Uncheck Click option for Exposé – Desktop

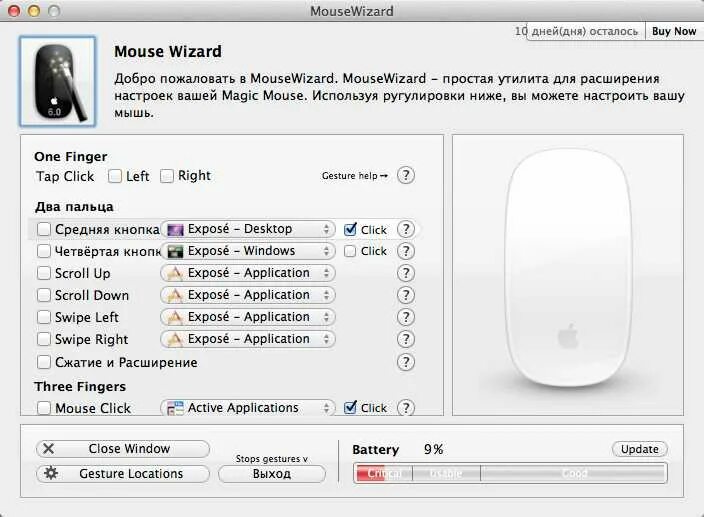tap(350, 229)
